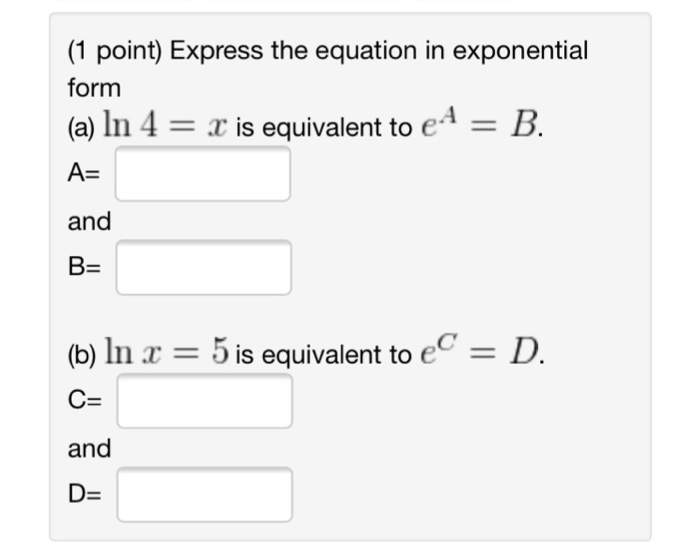Image resolution: width=700 pixels, height=551 pixels.
Task: Focus the B= input field
Action: coord(203,267)
